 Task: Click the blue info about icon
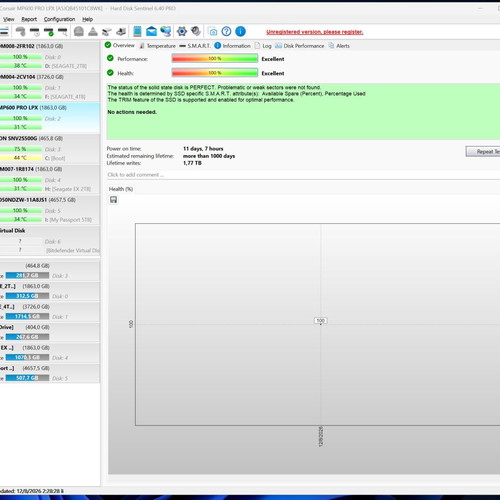coord(240,32)
